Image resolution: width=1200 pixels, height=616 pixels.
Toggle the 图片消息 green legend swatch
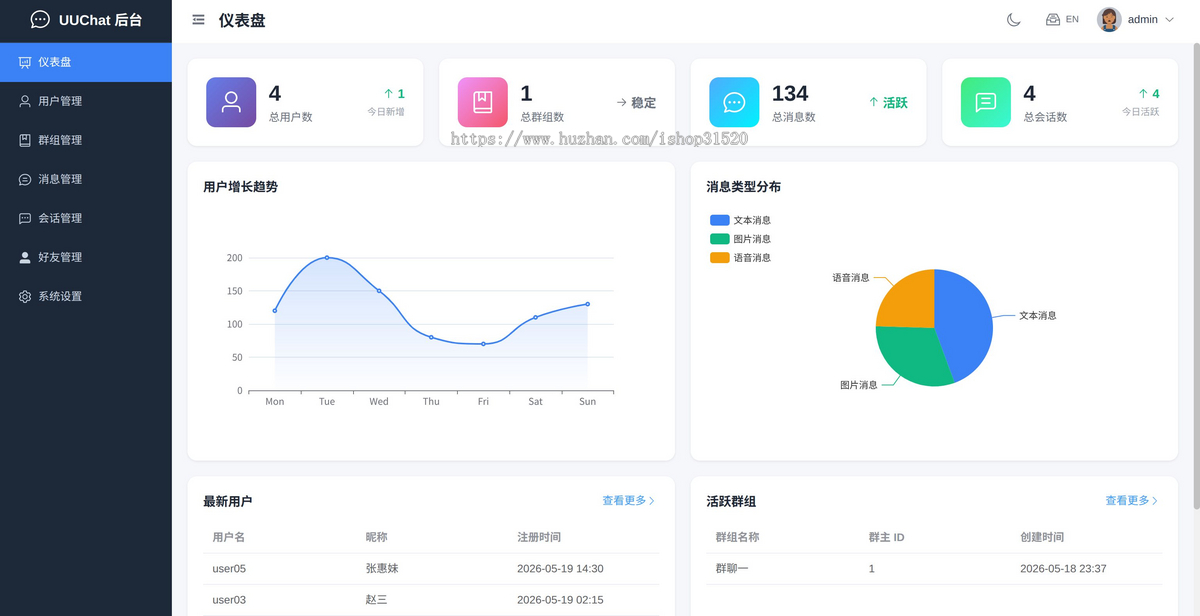coord(720,239)
